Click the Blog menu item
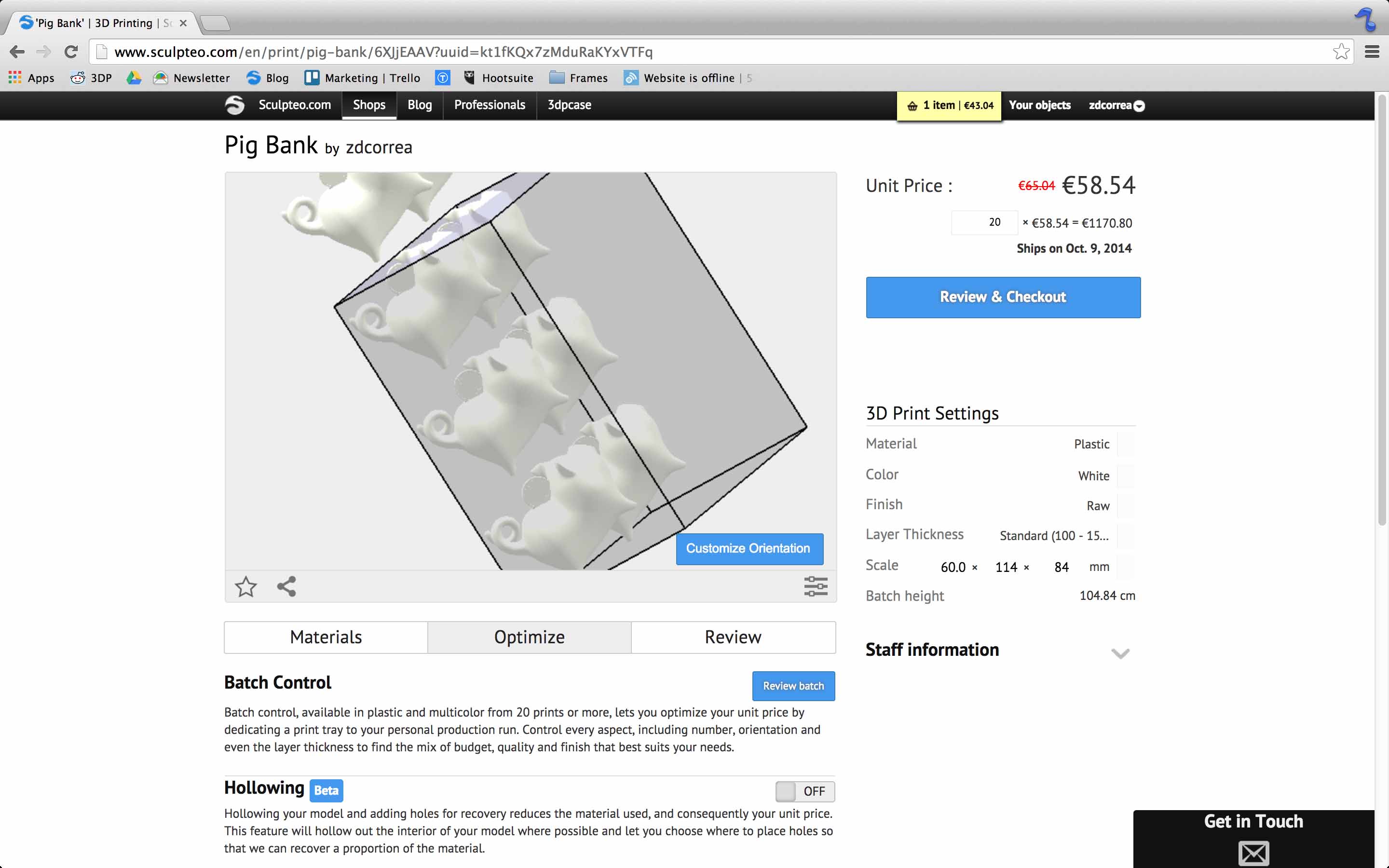Screen dimensions: 1389x868 [419, 104]
